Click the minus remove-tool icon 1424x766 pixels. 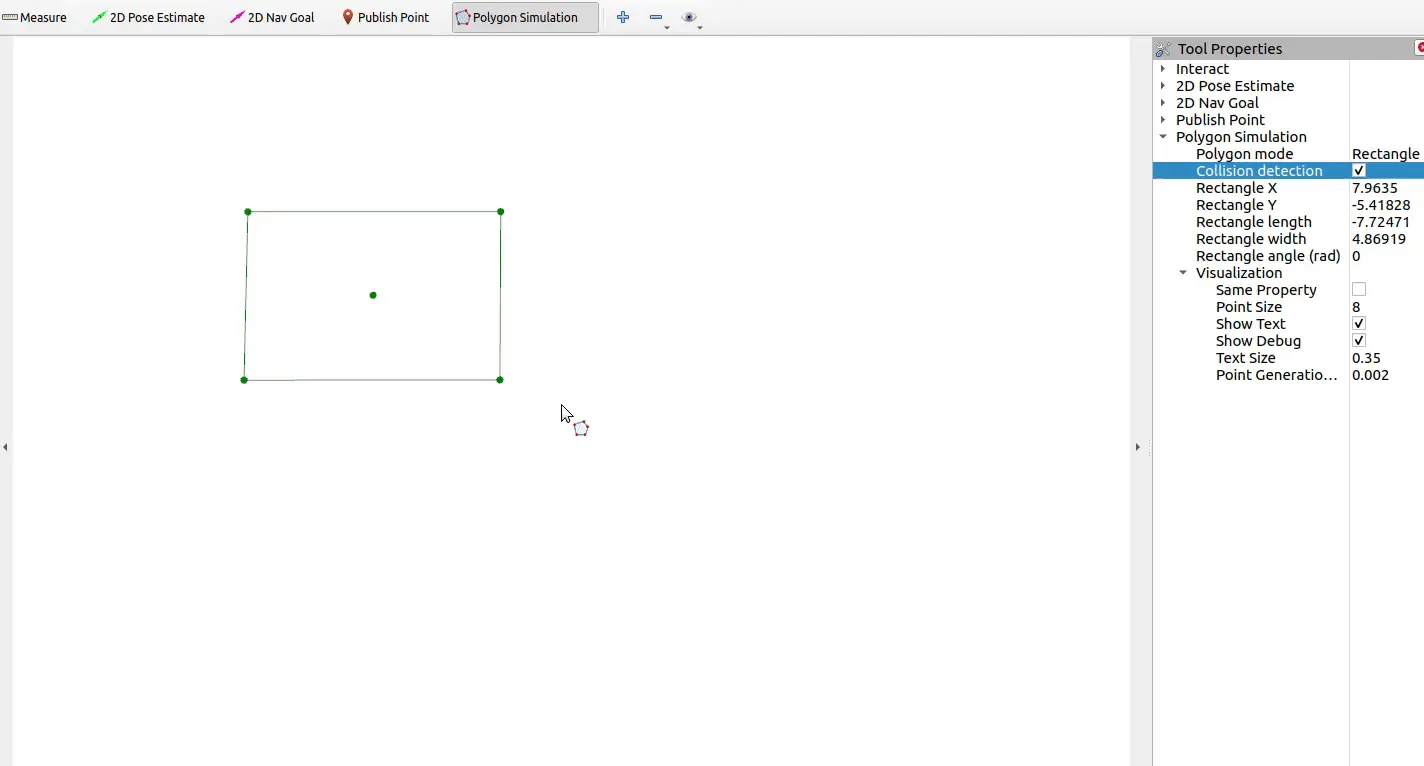coord(656,17)
